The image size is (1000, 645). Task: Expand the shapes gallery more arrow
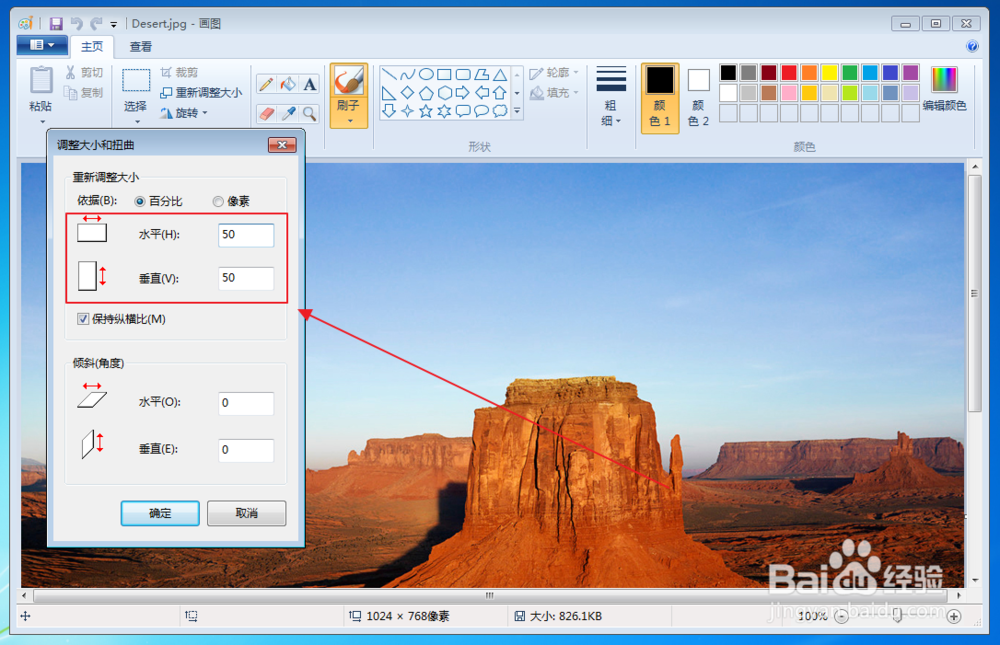(x=517, y=112)
